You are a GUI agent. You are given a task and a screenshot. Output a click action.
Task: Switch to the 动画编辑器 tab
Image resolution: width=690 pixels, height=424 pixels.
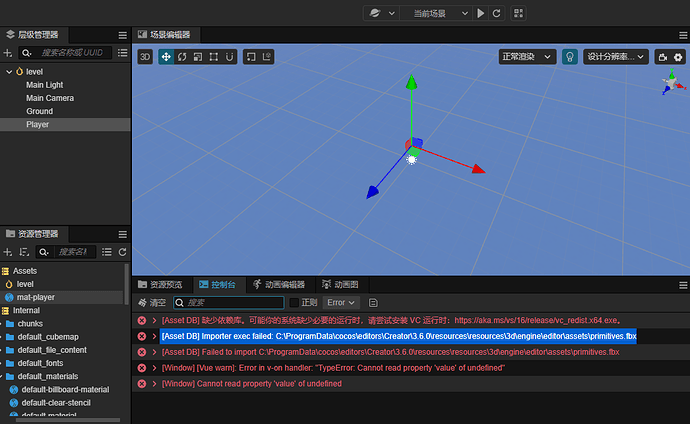click(x=279, y=285)
